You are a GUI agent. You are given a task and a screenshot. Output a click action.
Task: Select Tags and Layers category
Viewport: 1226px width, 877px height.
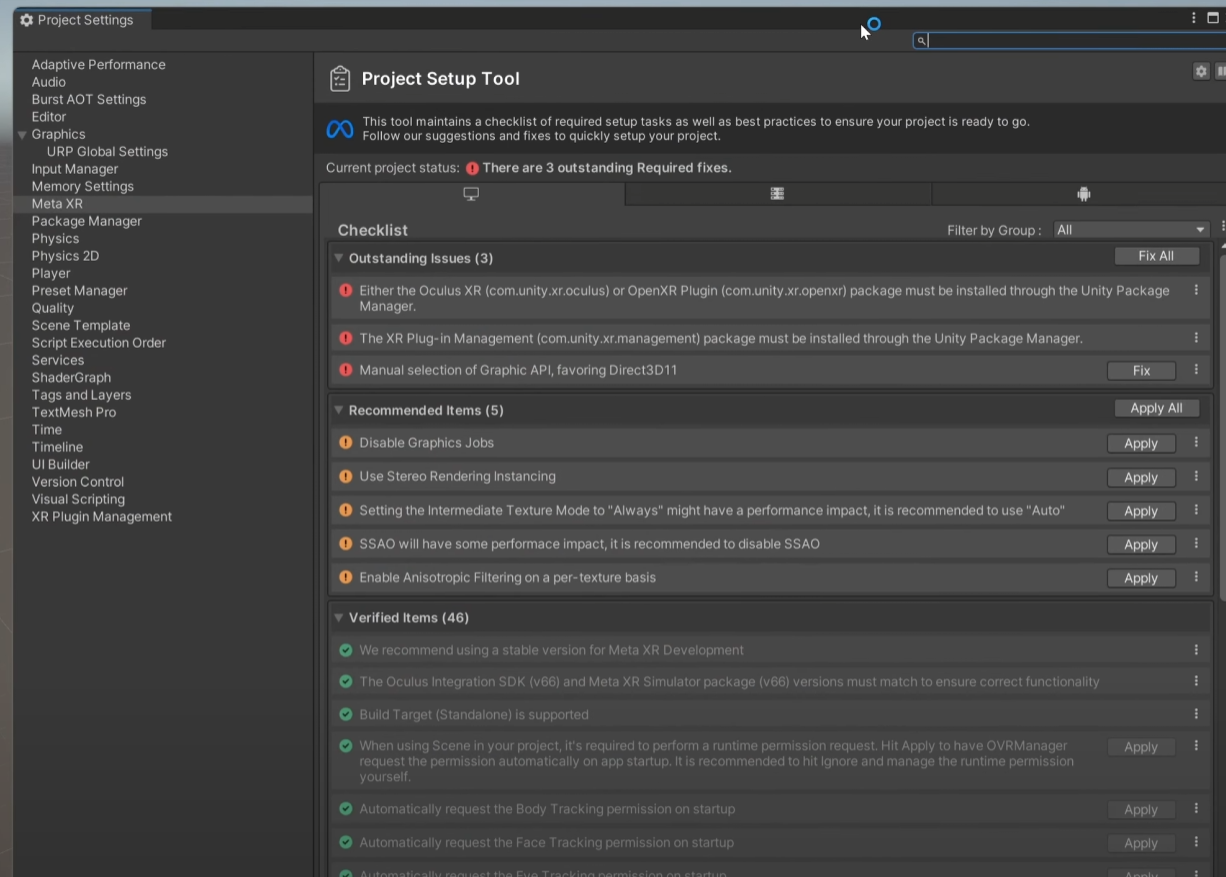click(81, 395)
